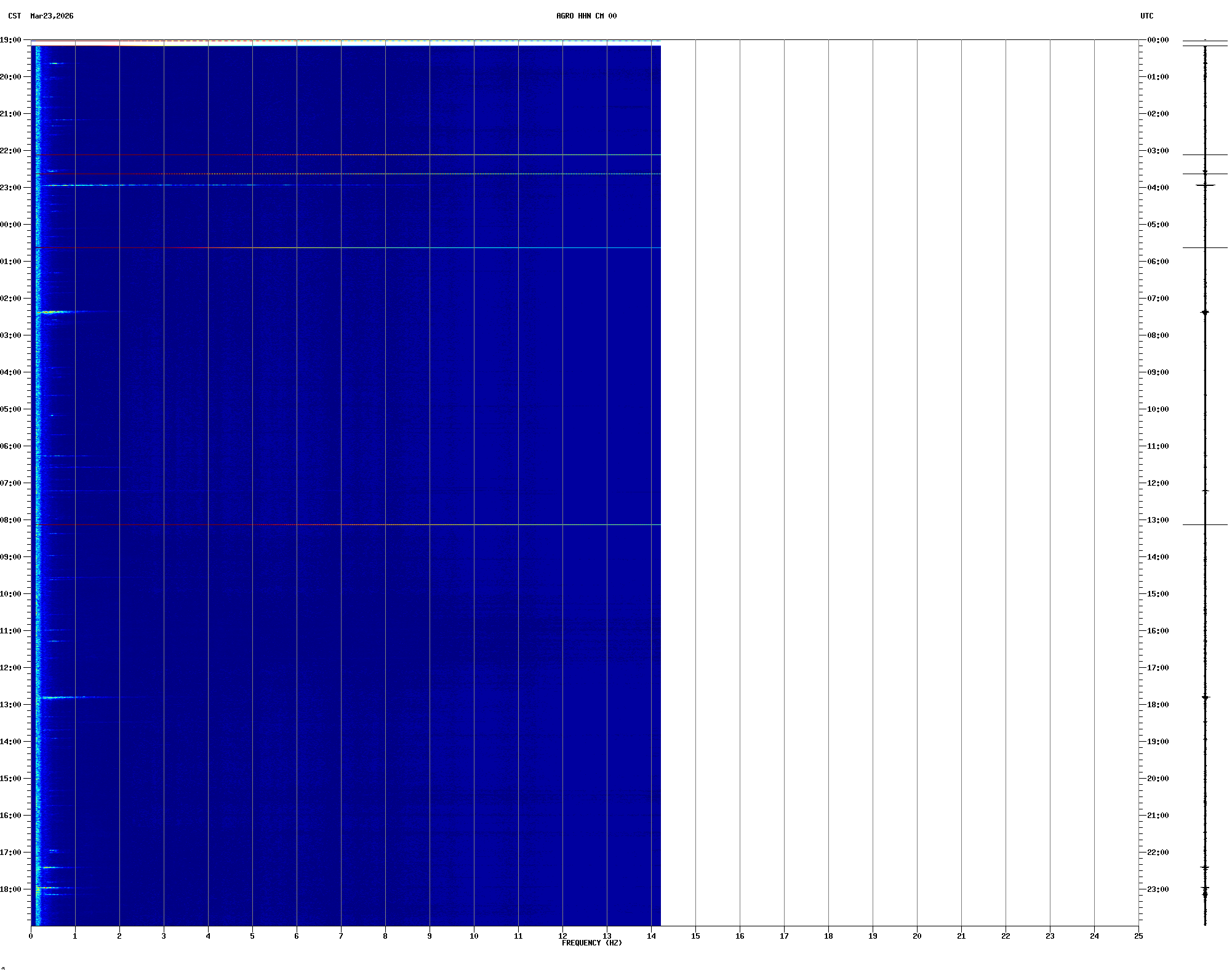Click the CST header label
The width and height of the screenshot is (1232, 975).
coord(14,16)
